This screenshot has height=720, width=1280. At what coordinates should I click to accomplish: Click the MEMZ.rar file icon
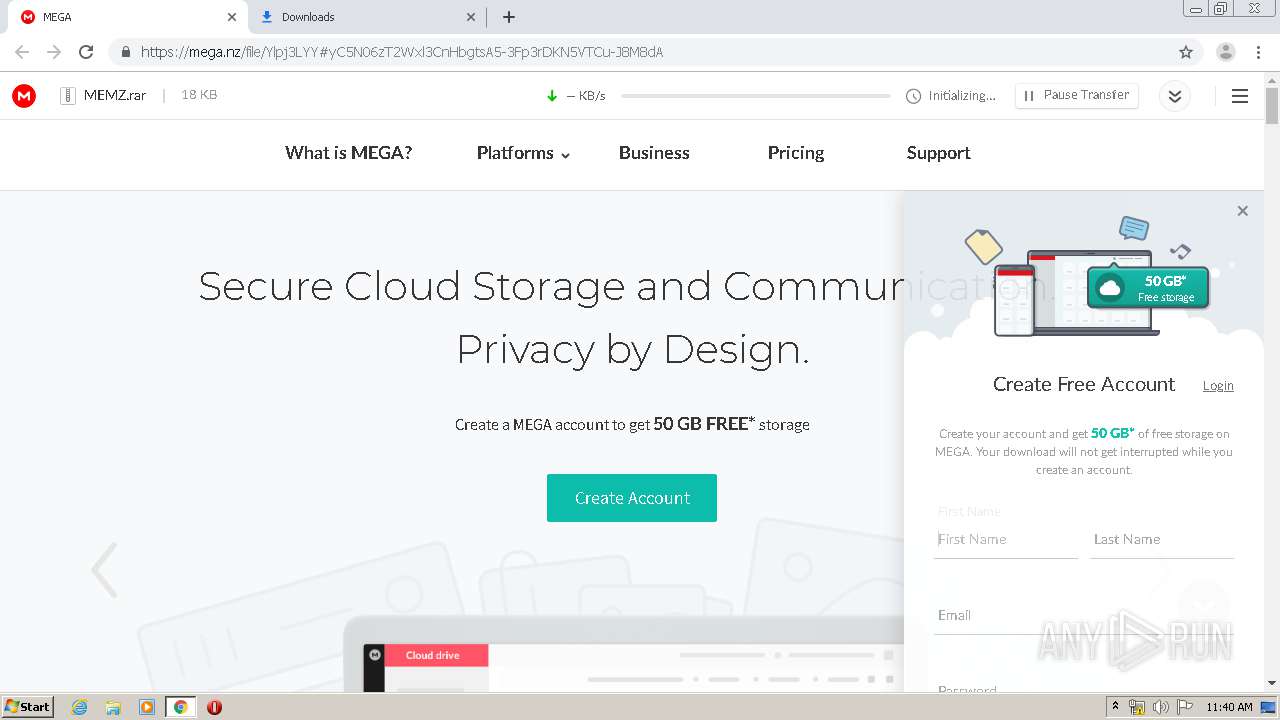(68, 96)
